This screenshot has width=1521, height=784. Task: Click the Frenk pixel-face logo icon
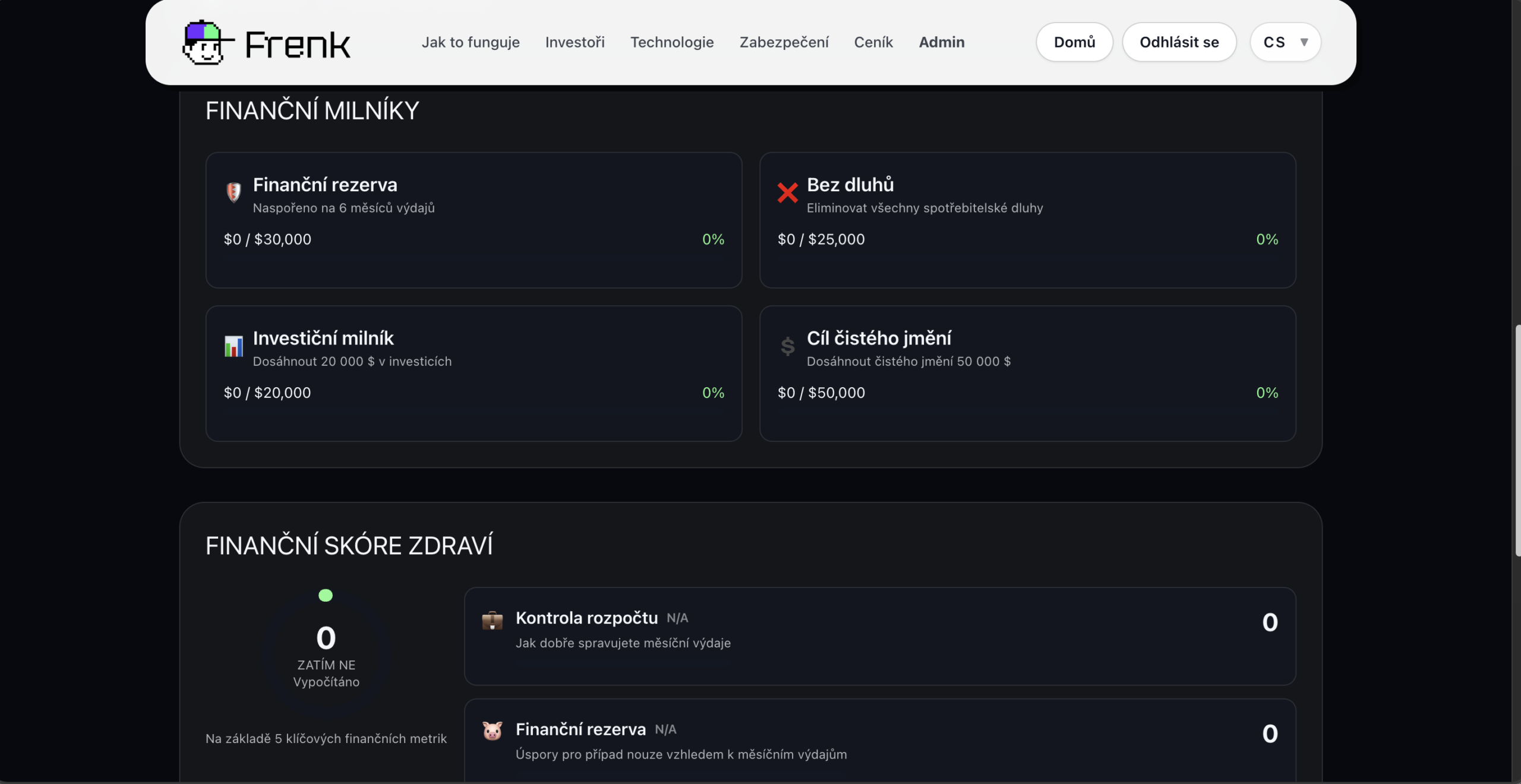(204, 43)
